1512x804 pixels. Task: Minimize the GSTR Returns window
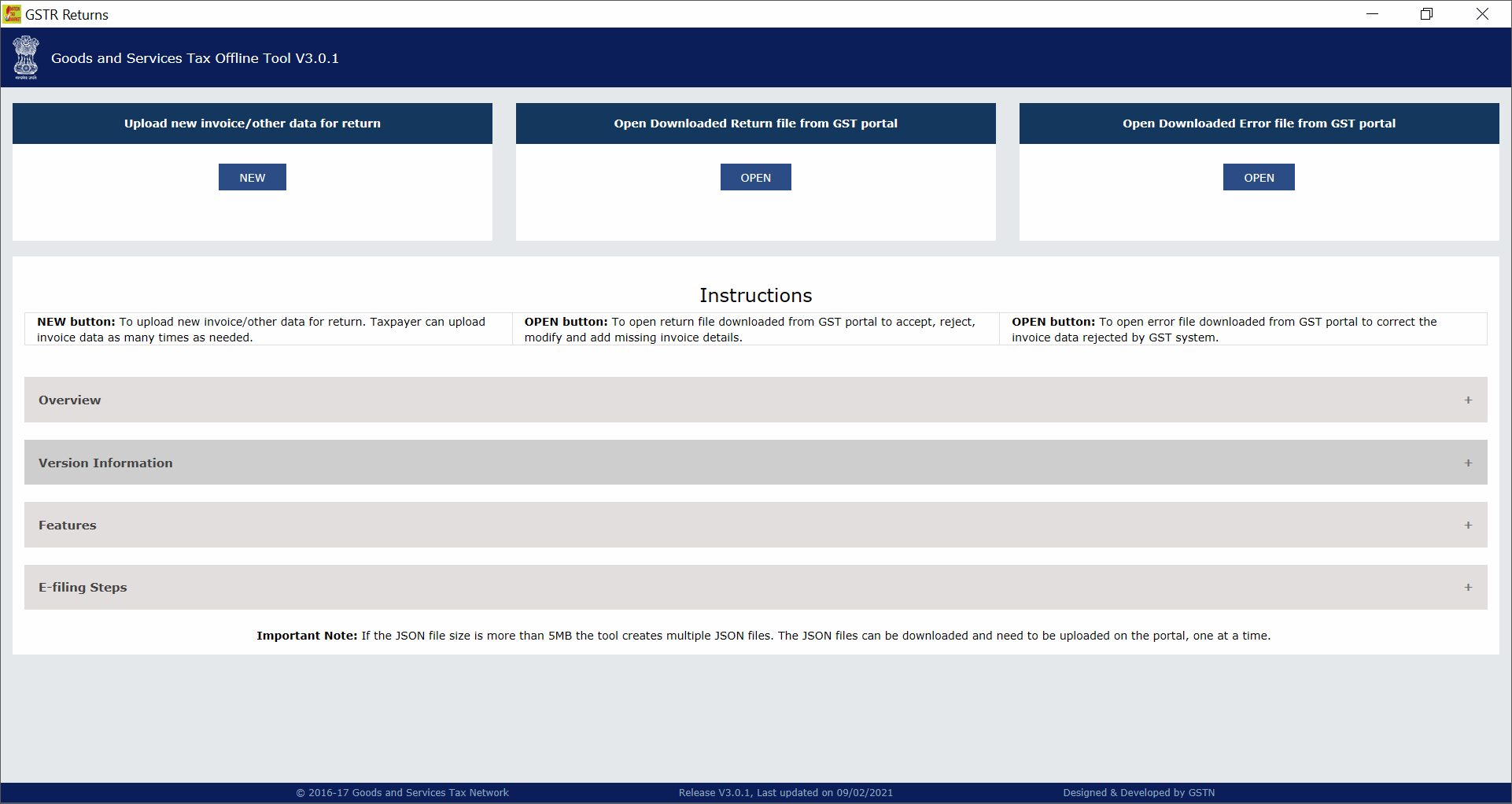pos(1373,14)
